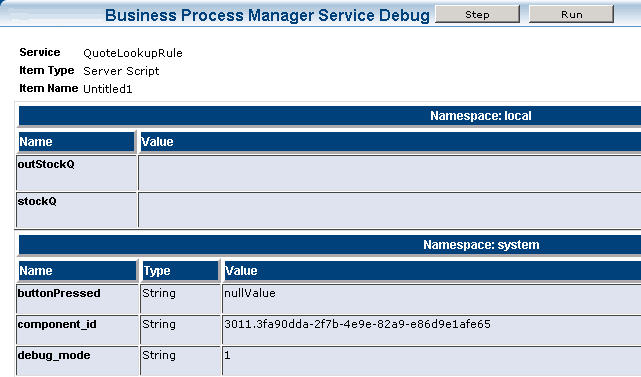Click the nullValue cell
The image size is (641, 377).
click(432, 299)
